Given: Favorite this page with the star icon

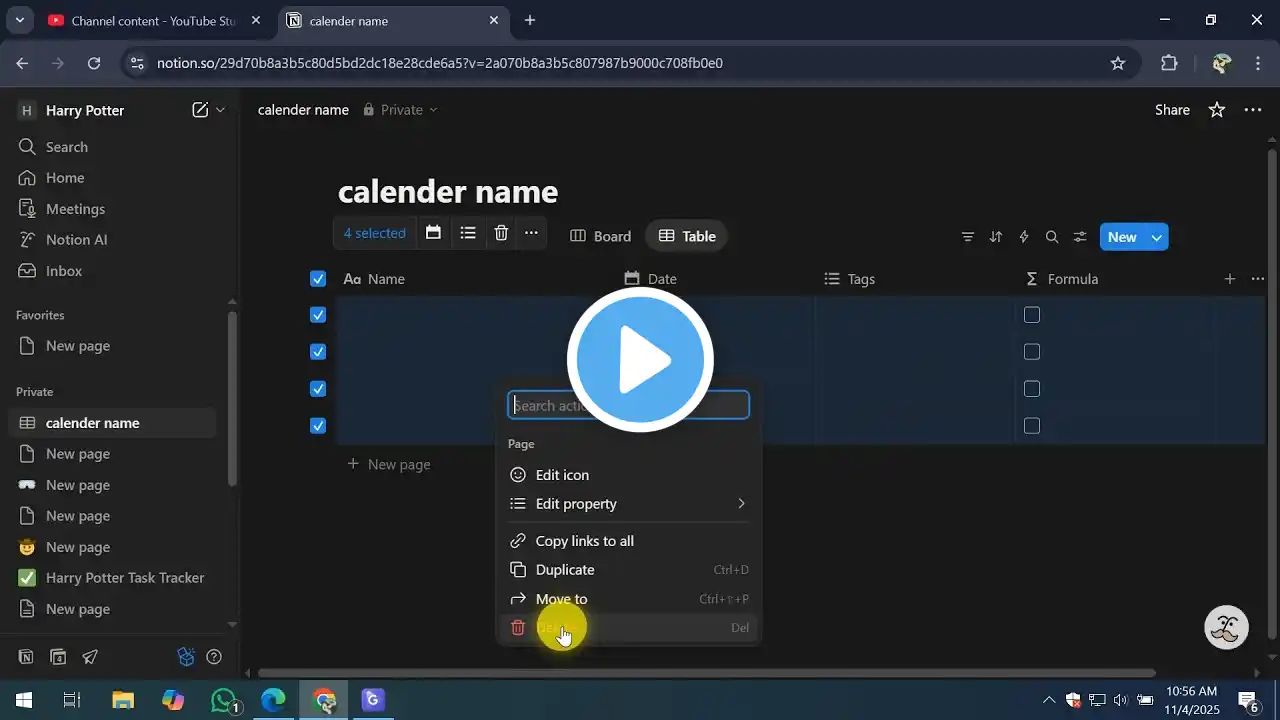Looking at the screenshot, I should 1217,110.
